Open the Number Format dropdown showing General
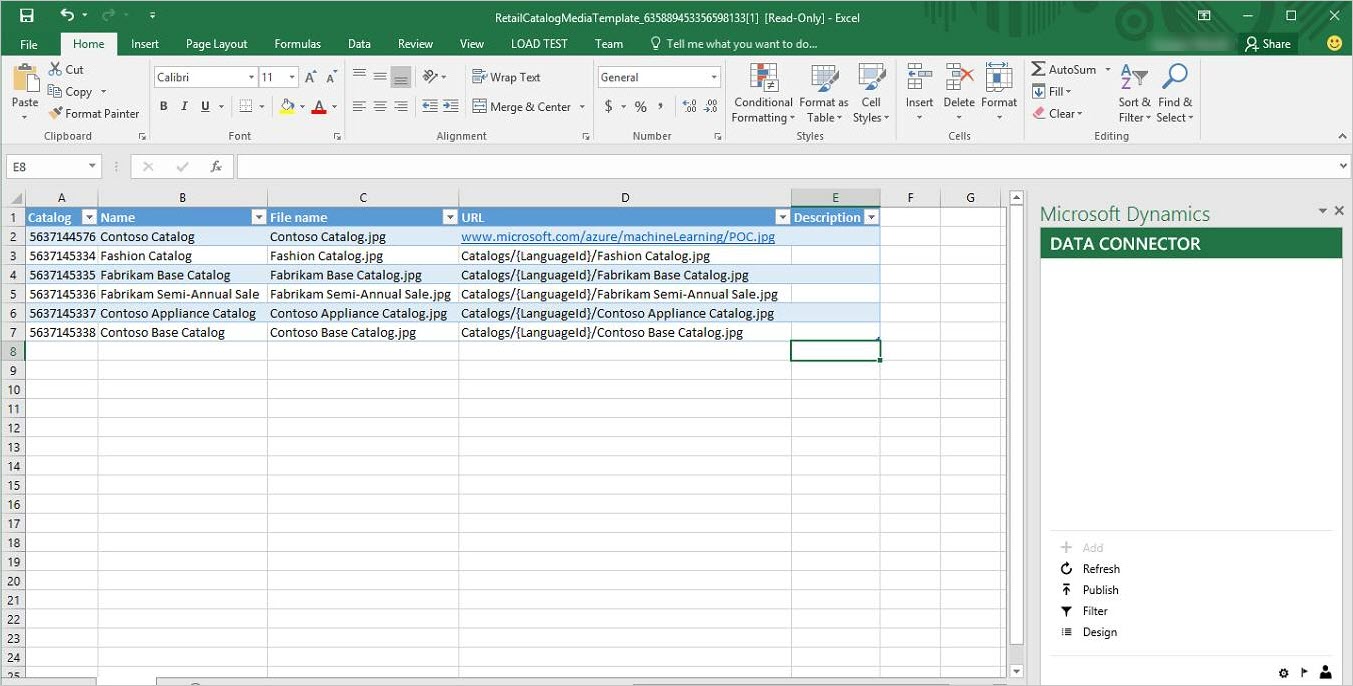The width and height of the screenshot is (1353, 686). [x=714, y=77]
